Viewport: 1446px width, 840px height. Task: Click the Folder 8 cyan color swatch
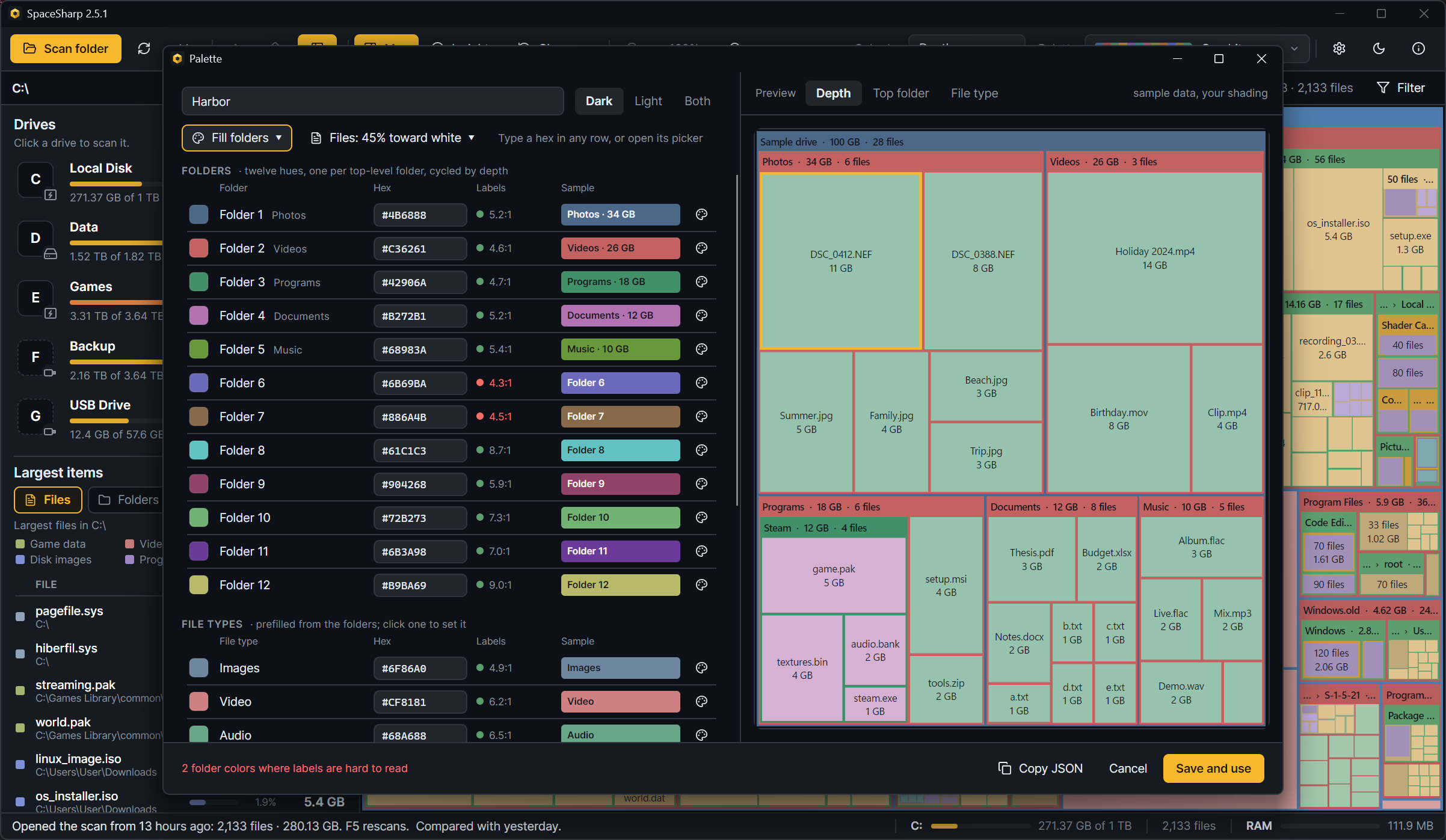click(198, 450)
